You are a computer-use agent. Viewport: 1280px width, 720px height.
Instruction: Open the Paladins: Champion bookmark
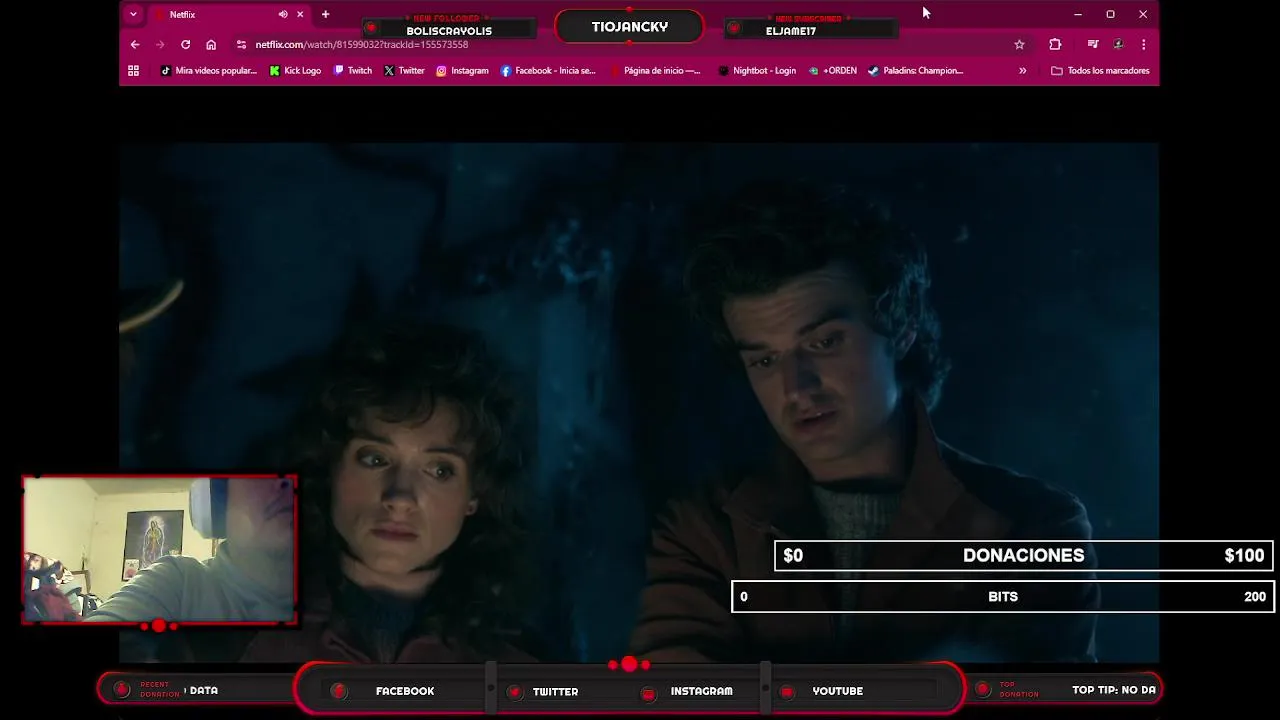(x=916, y=70)
